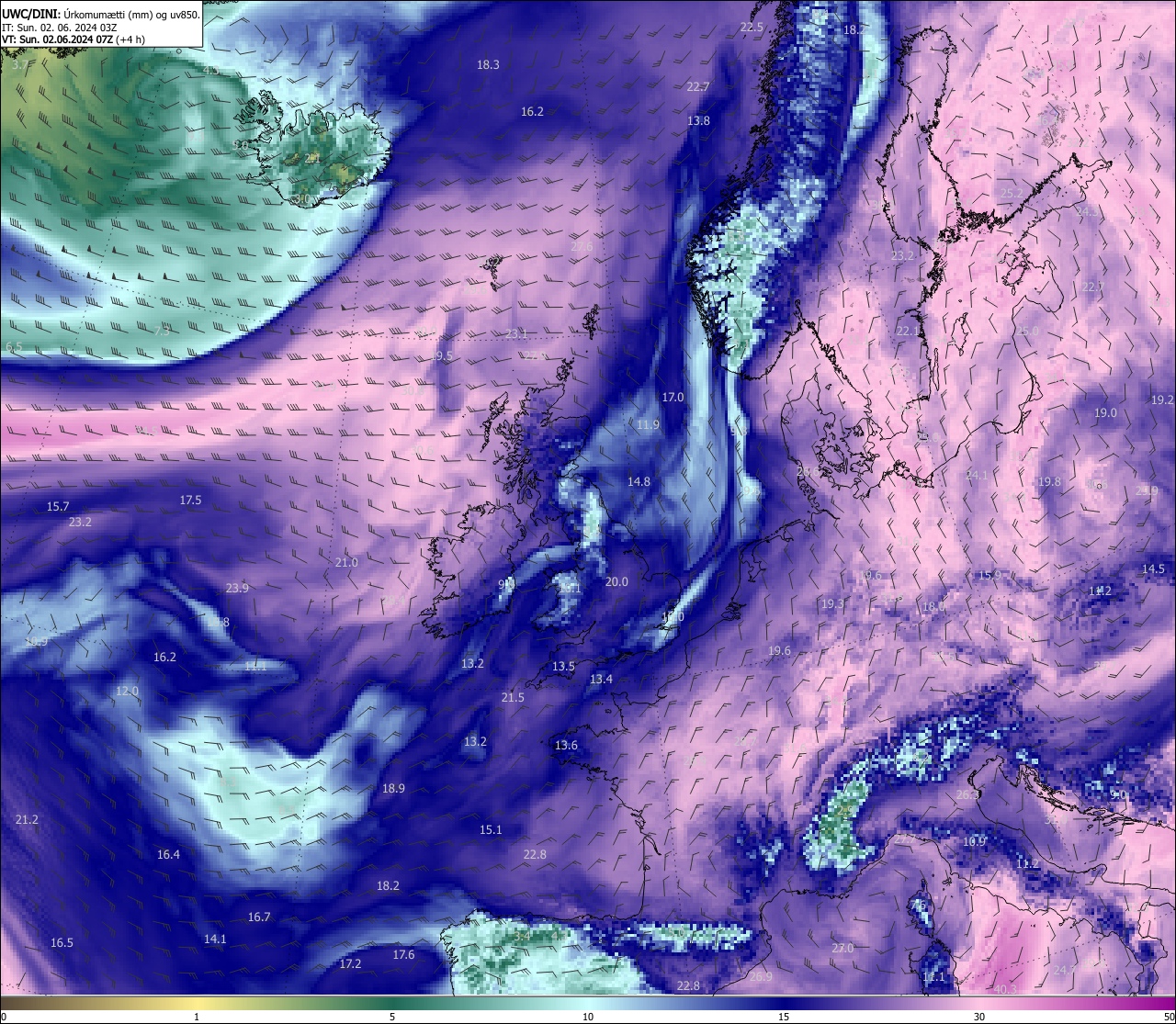Click the 15.7 value label
Image resolution: width=1176 pixels, height=1024 pixels.
(x=58, y=506)
